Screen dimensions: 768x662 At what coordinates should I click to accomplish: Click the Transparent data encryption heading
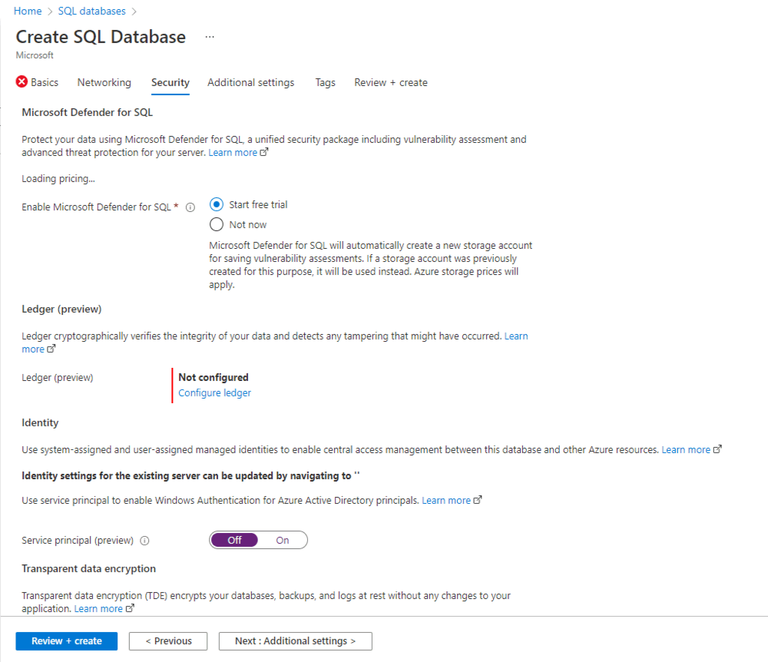click(89, 568)
